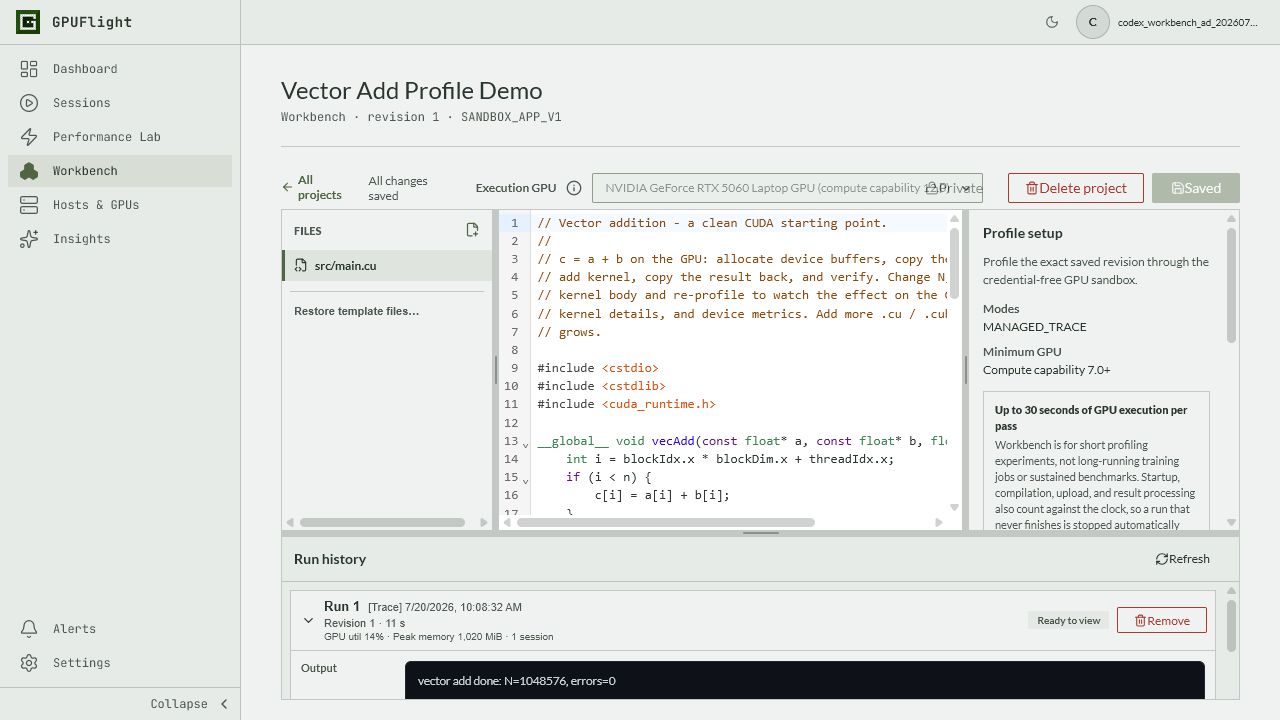Image resolution: width=1280 pixels, height=720 pixels.
Task: Click the MANAGED_TRACE mode value
Action: (1035, 327)
